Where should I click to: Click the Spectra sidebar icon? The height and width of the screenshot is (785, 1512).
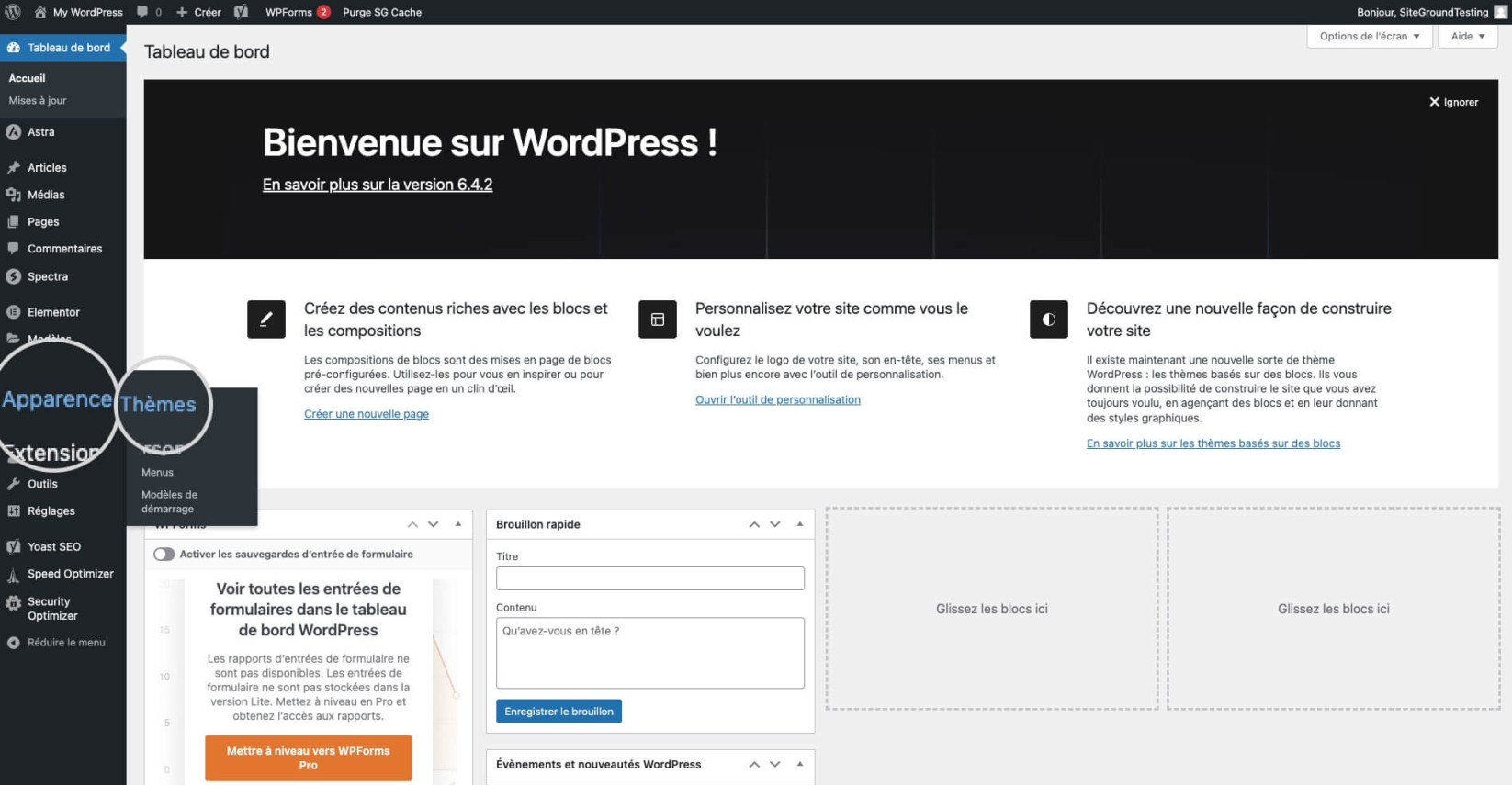click(13, 276)
